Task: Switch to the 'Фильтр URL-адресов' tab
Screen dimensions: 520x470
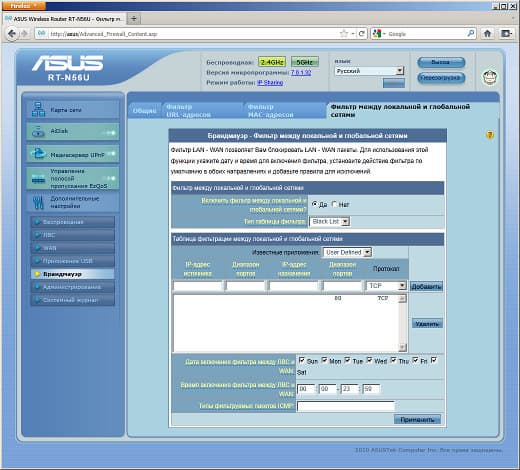Action: pyautogui.click(x=202, y=111)
